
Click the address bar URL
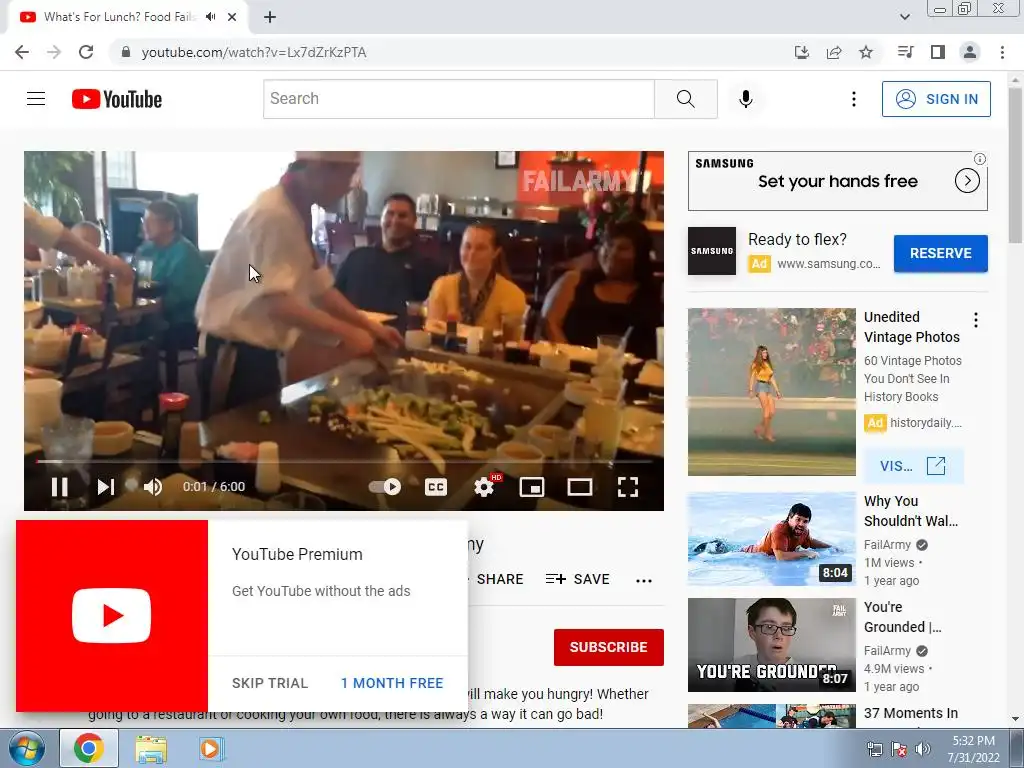click(x=253, y=52)
